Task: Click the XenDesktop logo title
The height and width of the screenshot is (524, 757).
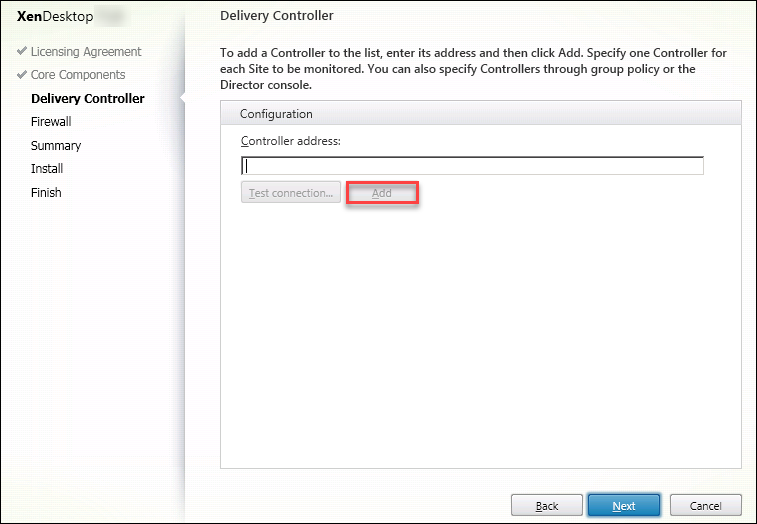Action: coord(55,17)
